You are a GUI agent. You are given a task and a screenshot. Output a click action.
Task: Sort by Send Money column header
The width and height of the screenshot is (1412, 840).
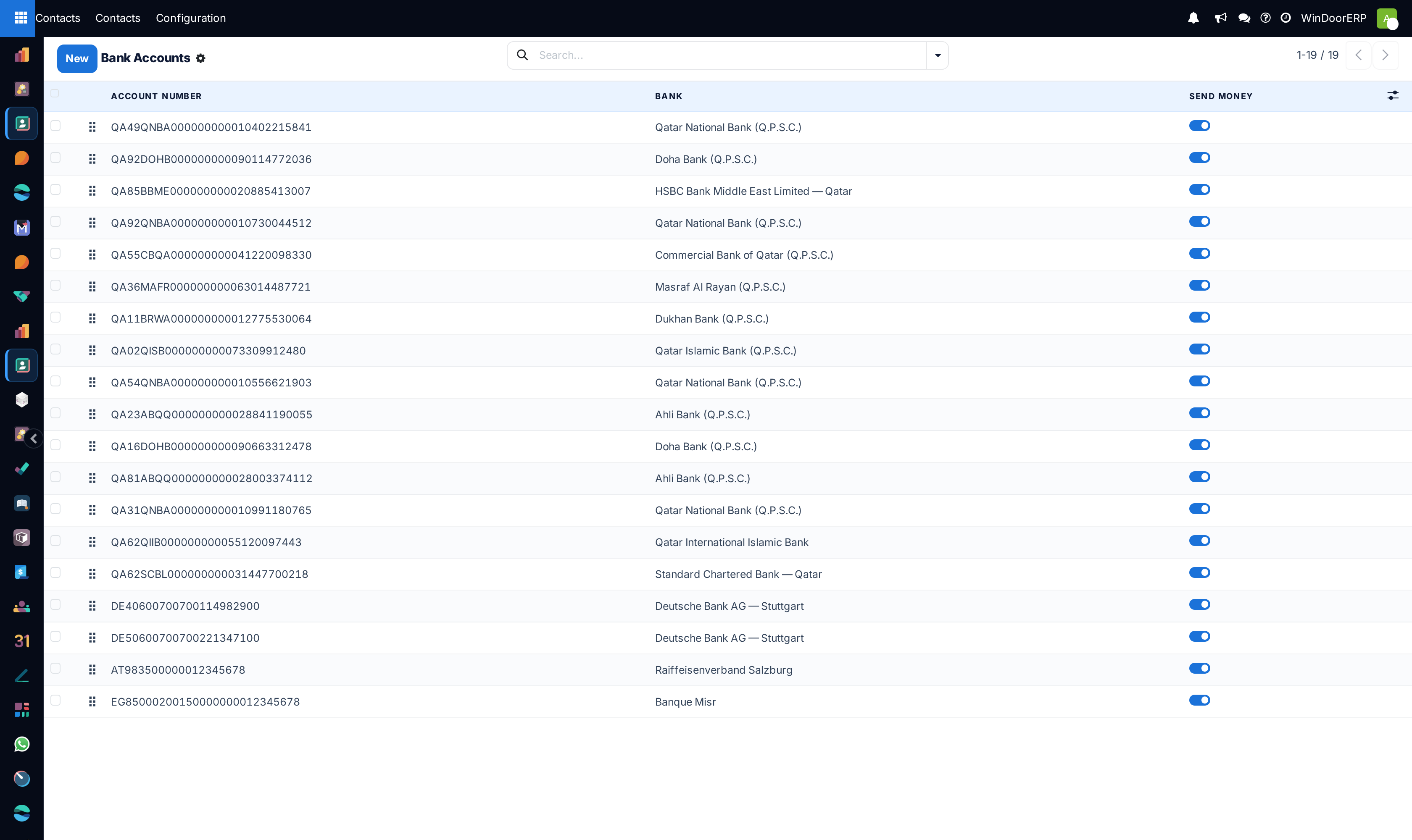coord(1220,96)
